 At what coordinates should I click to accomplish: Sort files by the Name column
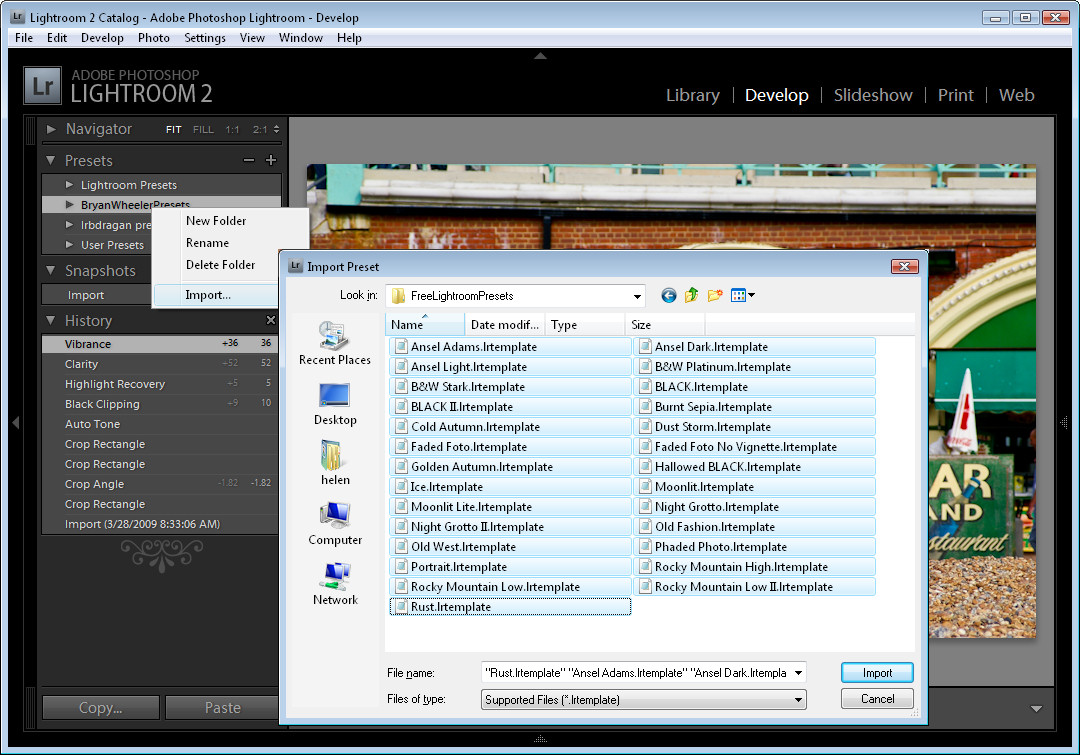425,324
